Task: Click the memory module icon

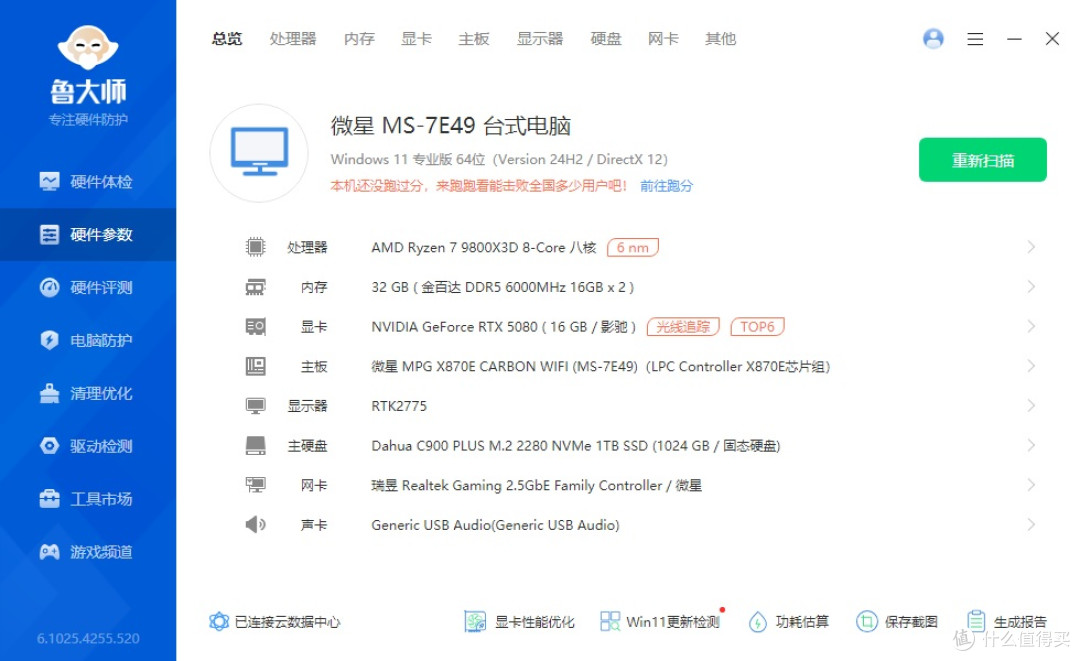Action: point(256,287)
